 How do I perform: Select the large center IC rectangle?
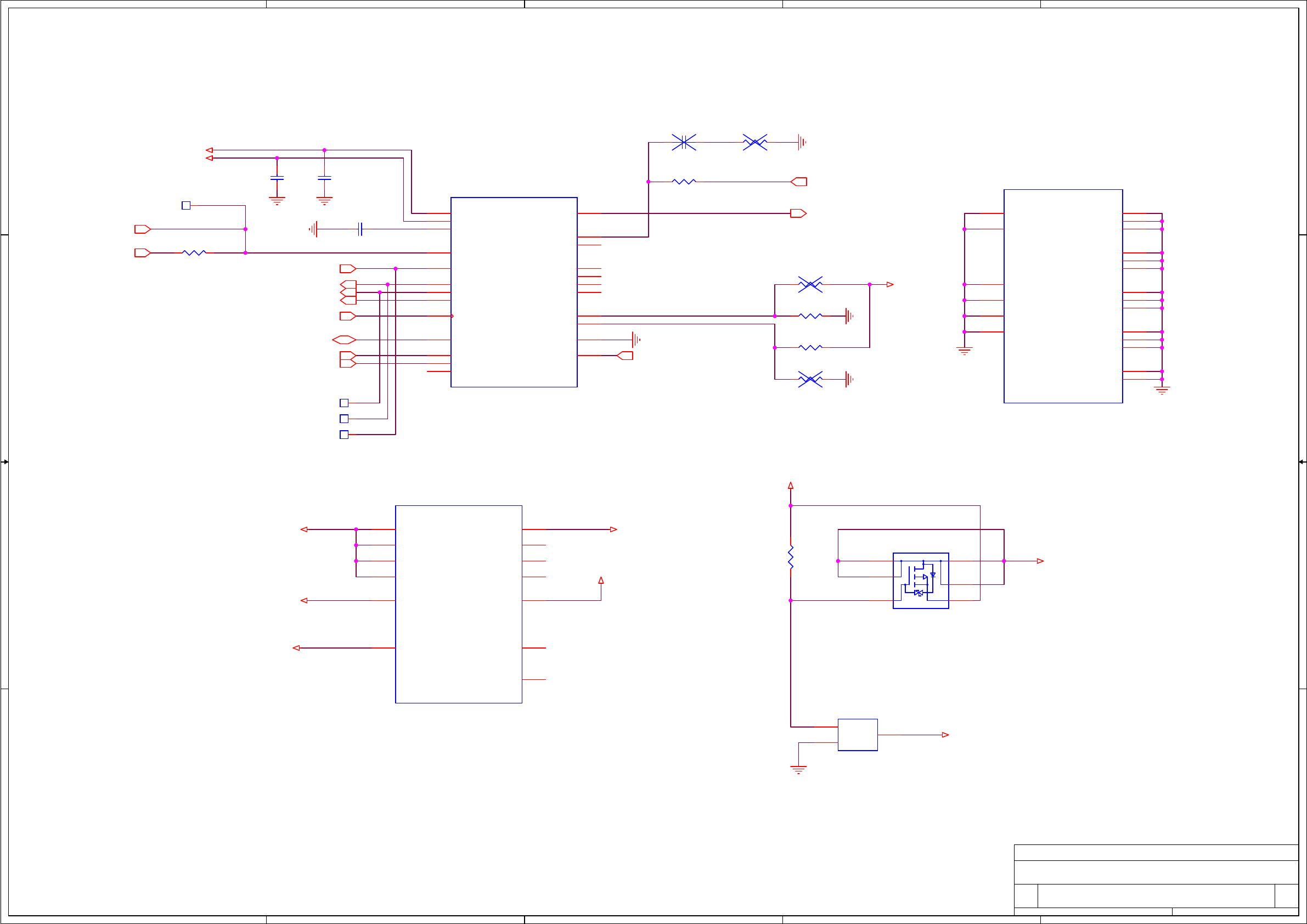click(514, 292)
